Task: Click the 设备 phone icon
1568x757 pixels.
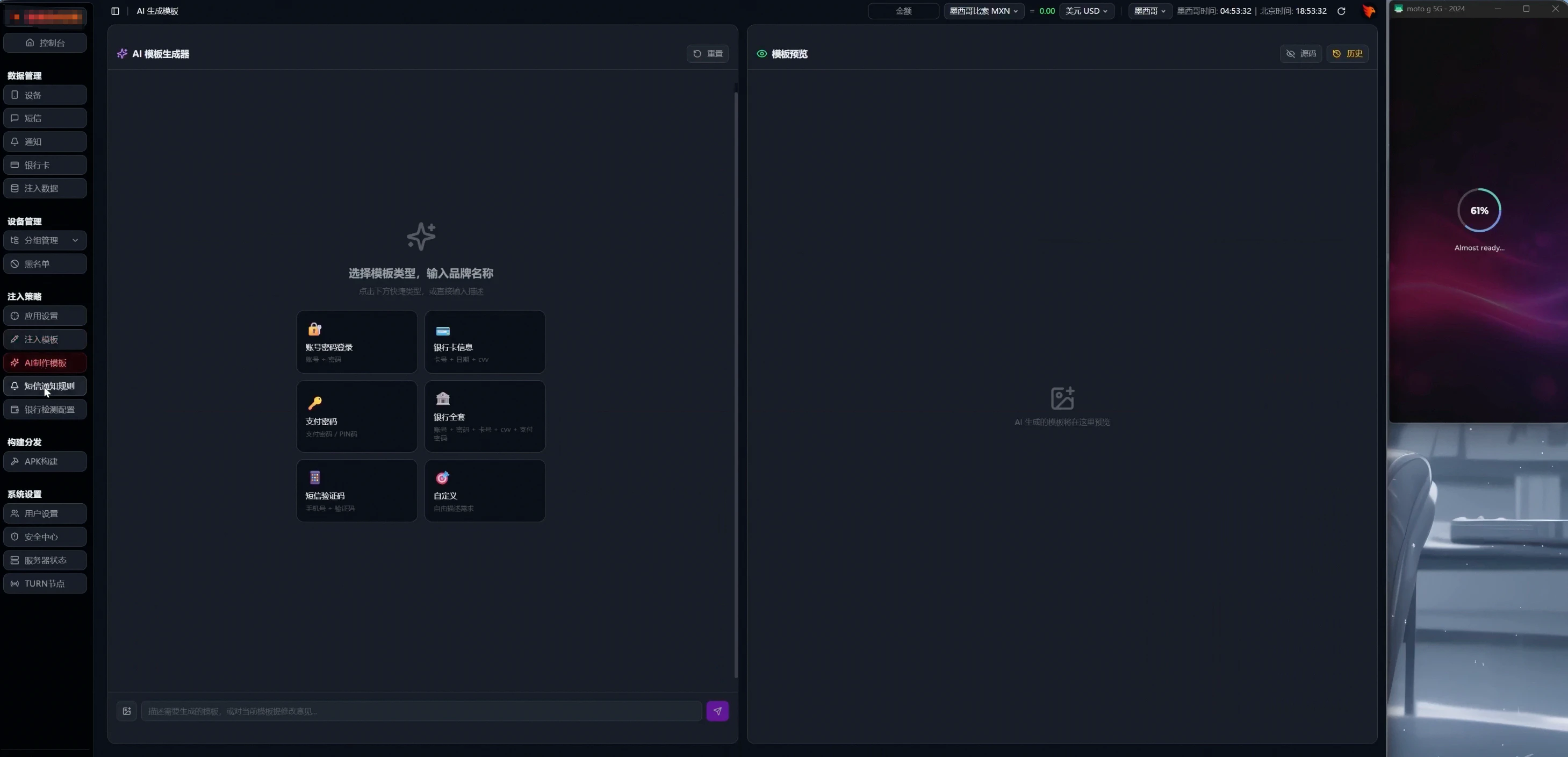Action: coord(15,95)
